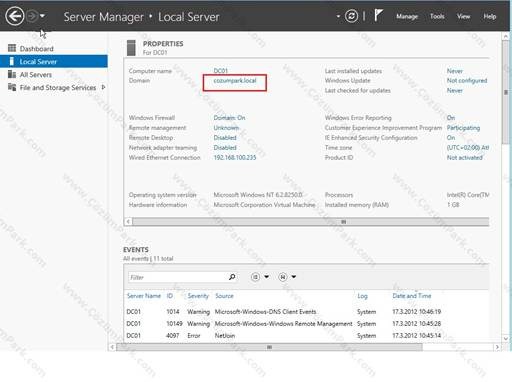The image size is (512, 382).
Task: Click Remote Desktop Disabled link
Action: tap(225, 138)
